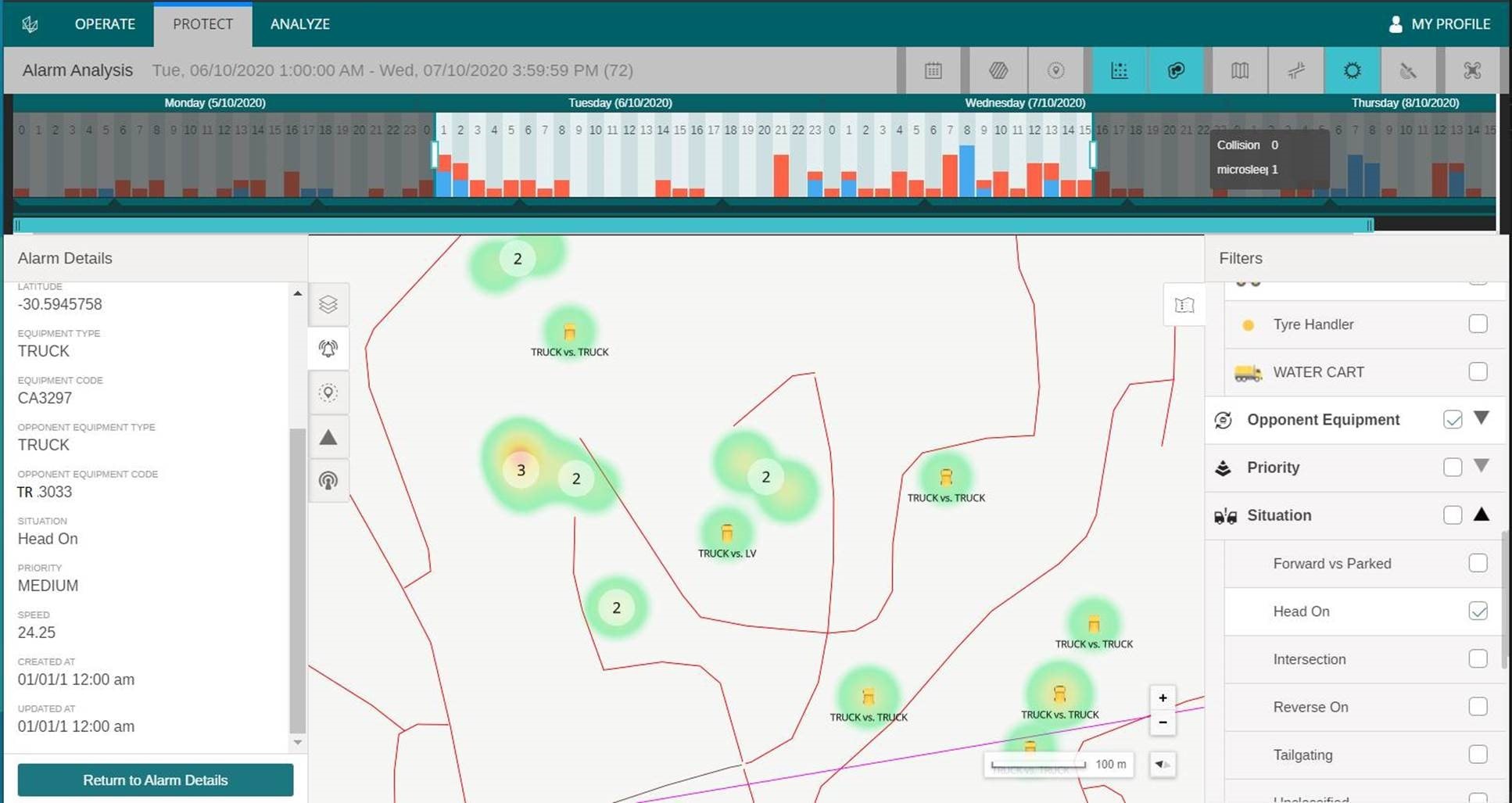Image resolution: width=1512 pixels, height=803 pixels.
Task: Click the Wednesday (7/10/2020) day header
Action: (x=1025, y=102)
